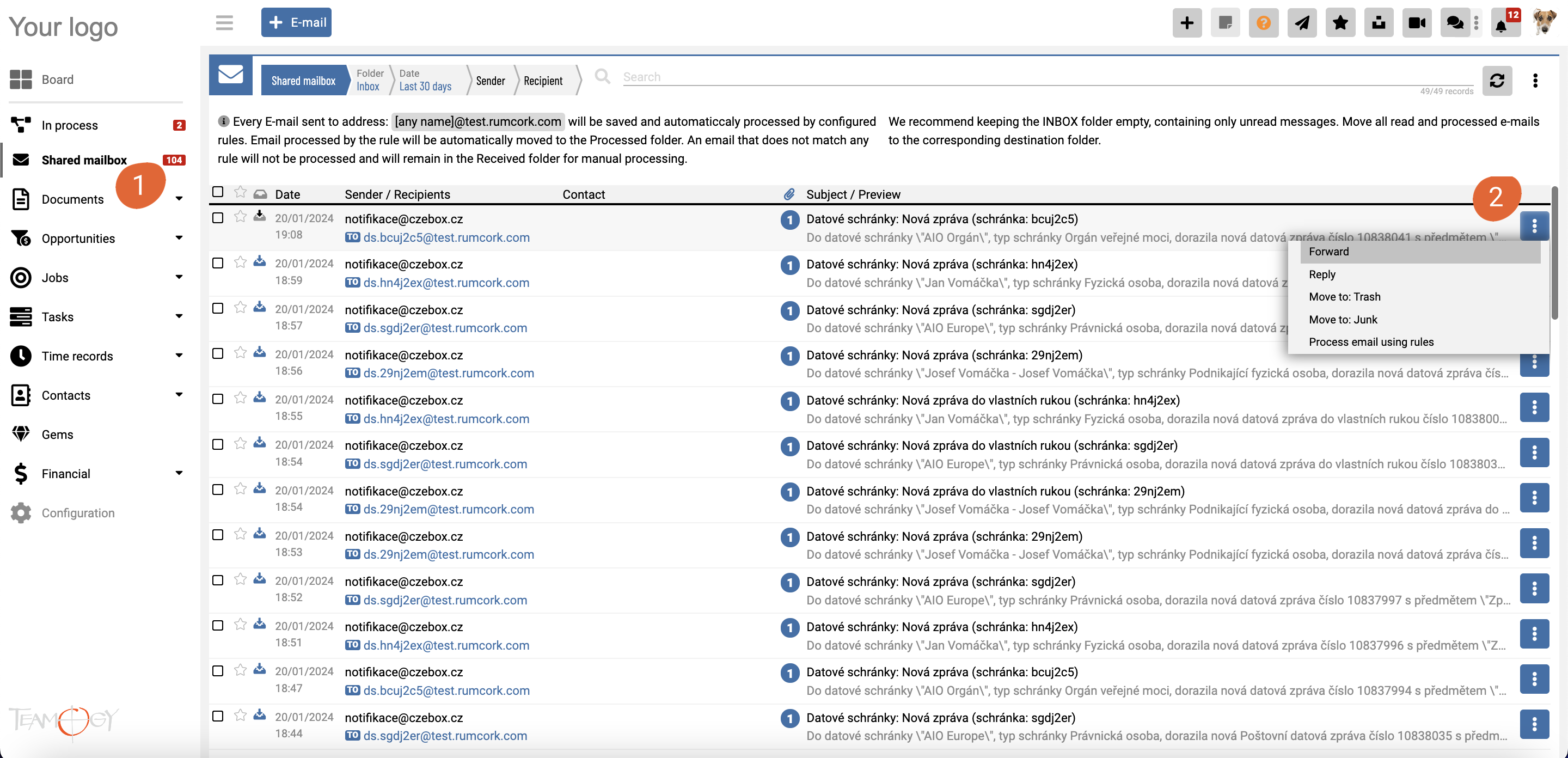The width and height of the screenshot is (1568, 758).
Task: Toggle the select-all emails checkbox
Action: (217, 192)
